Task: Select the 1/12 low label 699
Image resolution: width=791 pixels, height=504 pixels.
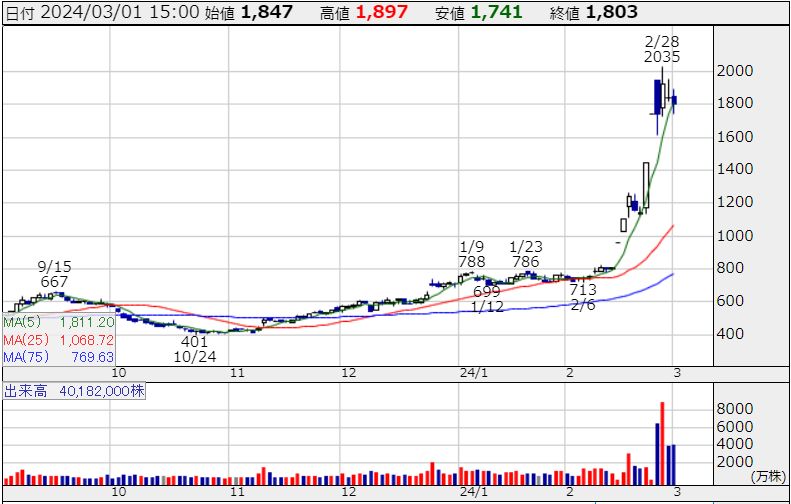Action: (x=487, y=291)
